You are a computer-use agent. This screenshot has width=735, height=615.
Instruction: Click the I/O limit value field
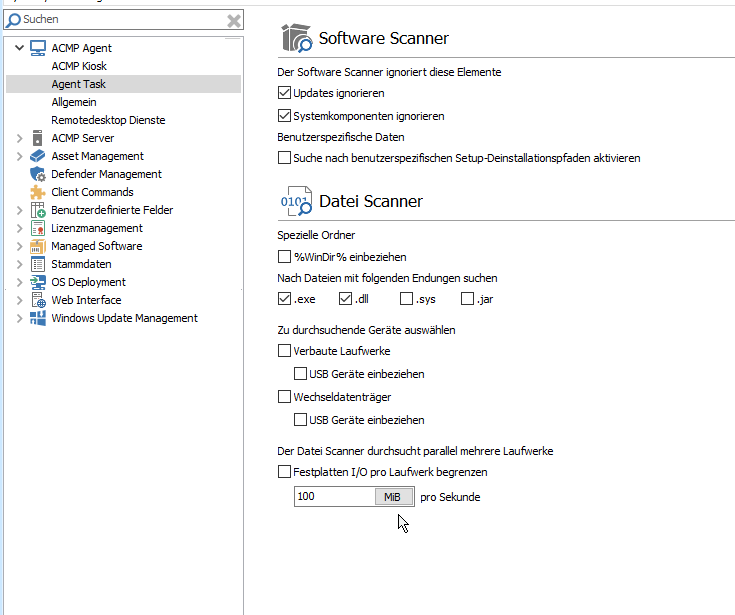click(333, 497)
